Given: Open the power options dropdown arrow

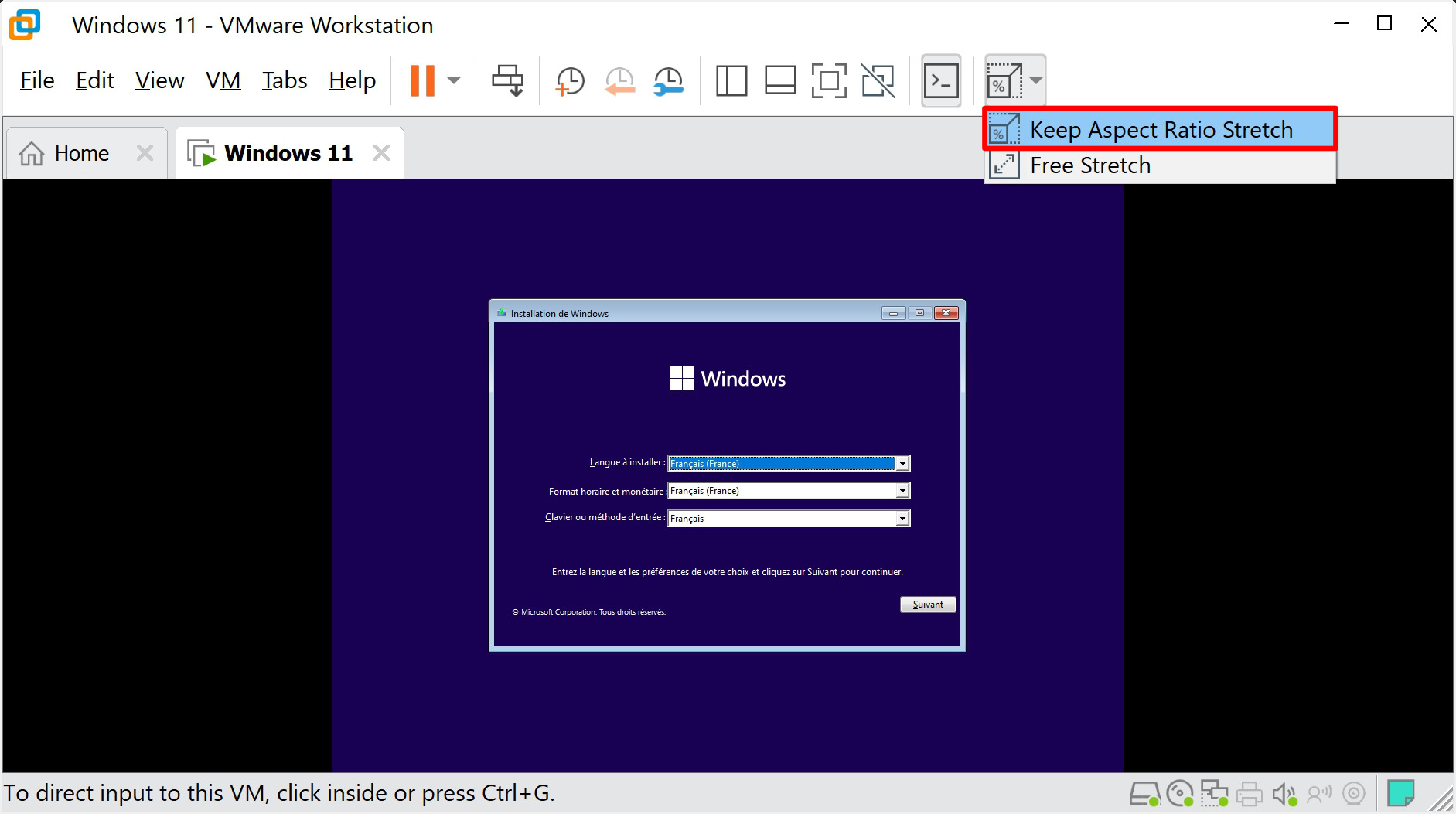Looking at the screenshot, I should point(454,80).
